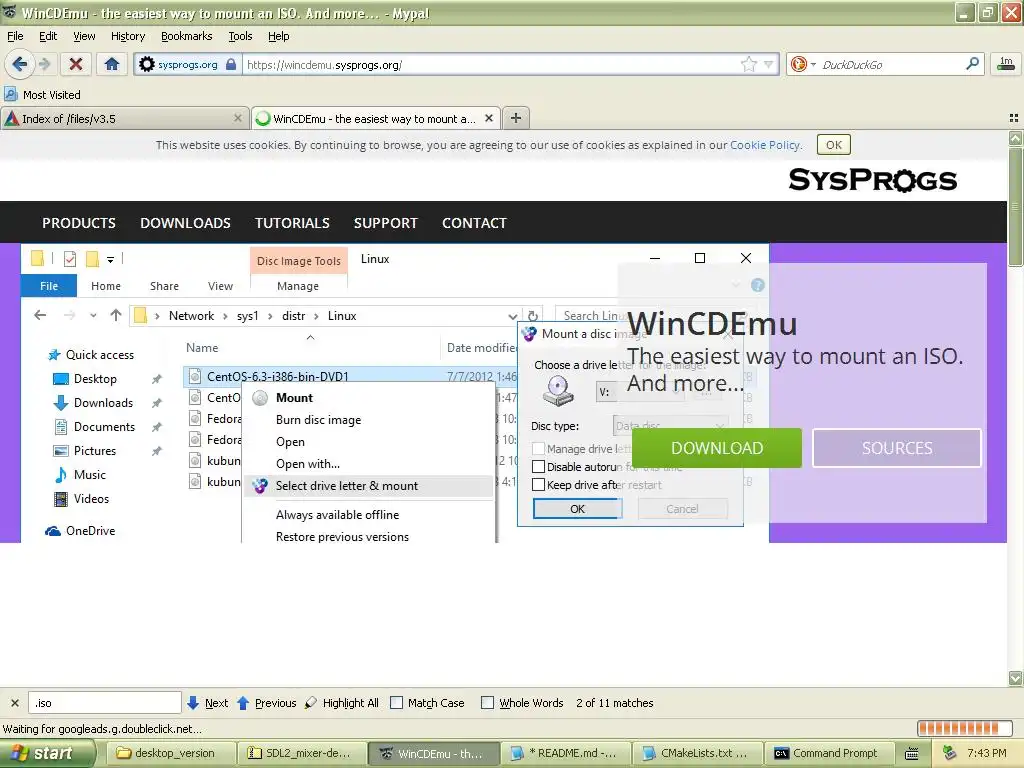Screen dimensions: 1024x768
Task: Open PRODUCTS in site navigation
Action: tap(79, 223)
